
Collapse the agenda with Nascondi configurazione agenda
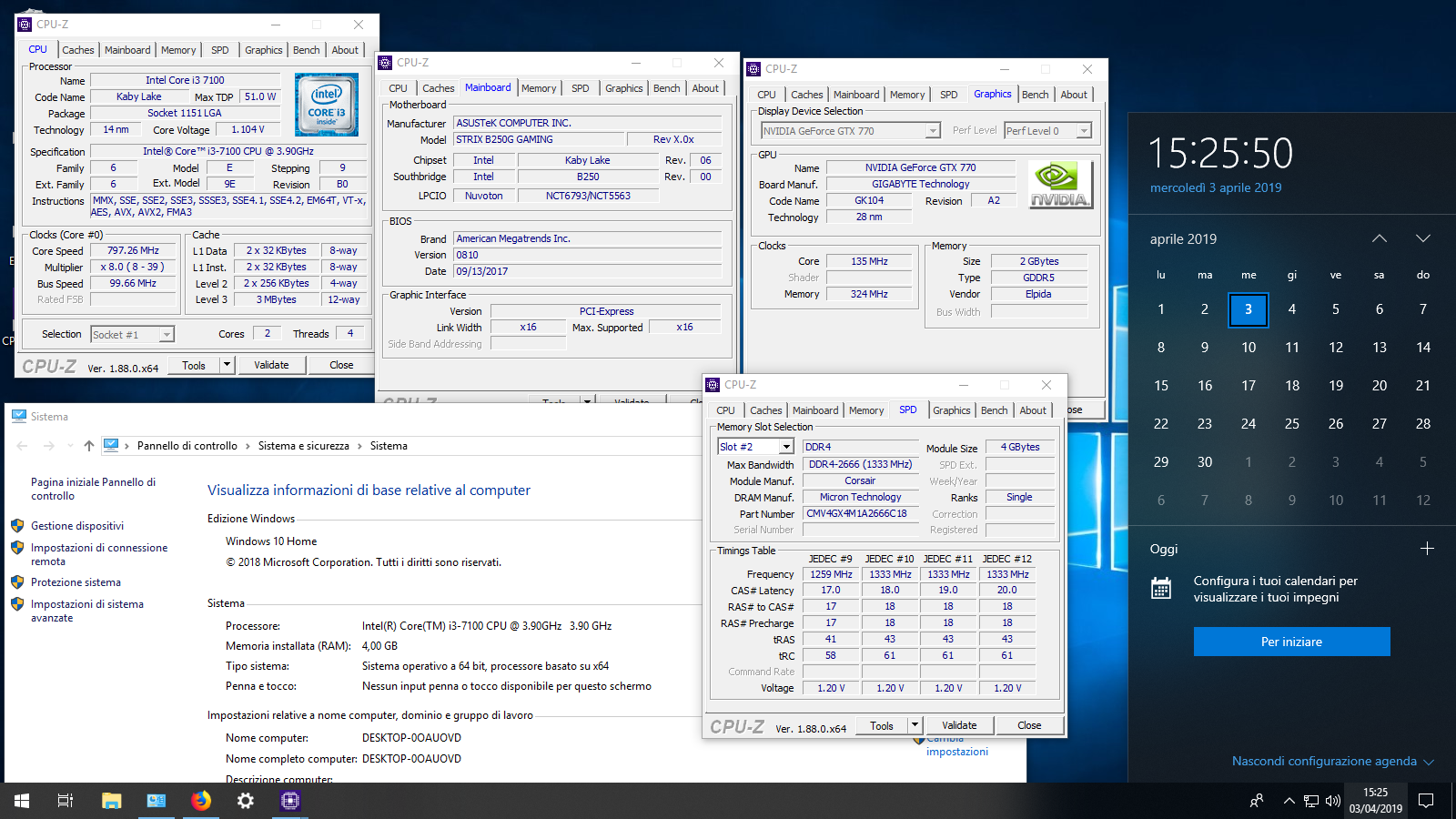1333,761
